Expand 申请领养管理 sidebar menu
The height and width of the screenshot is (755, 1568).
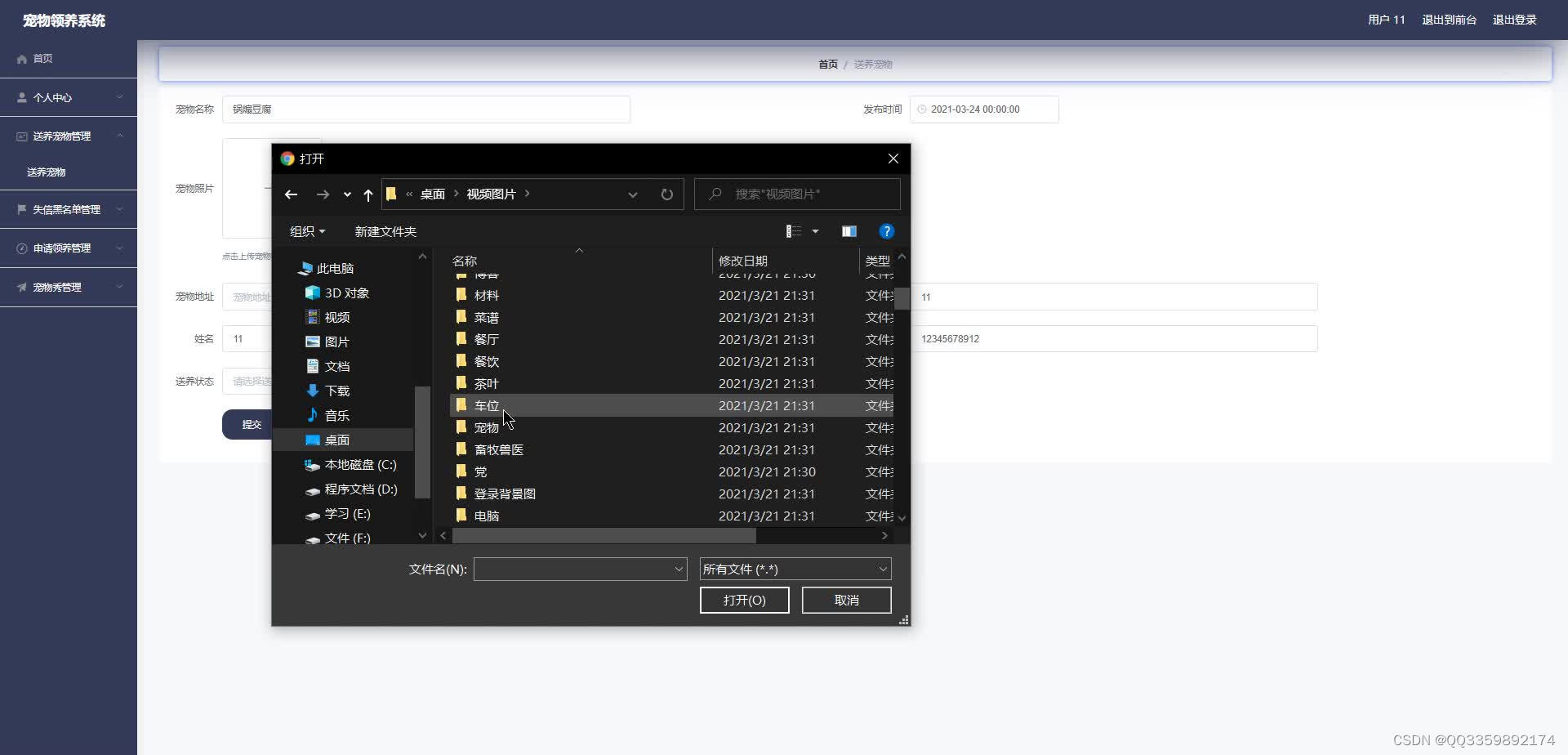pos(69,248)
